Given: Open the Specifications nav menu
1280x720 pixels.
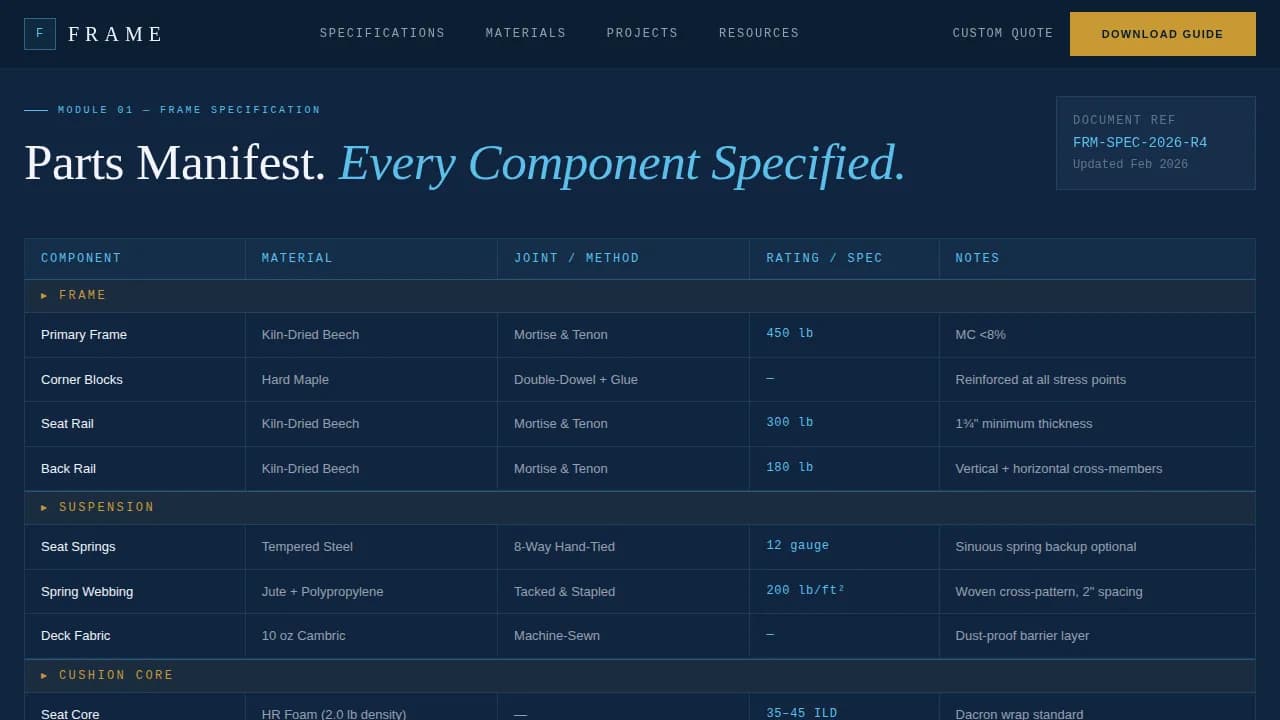Looking at the screenshot, I should tap(382, 33).
